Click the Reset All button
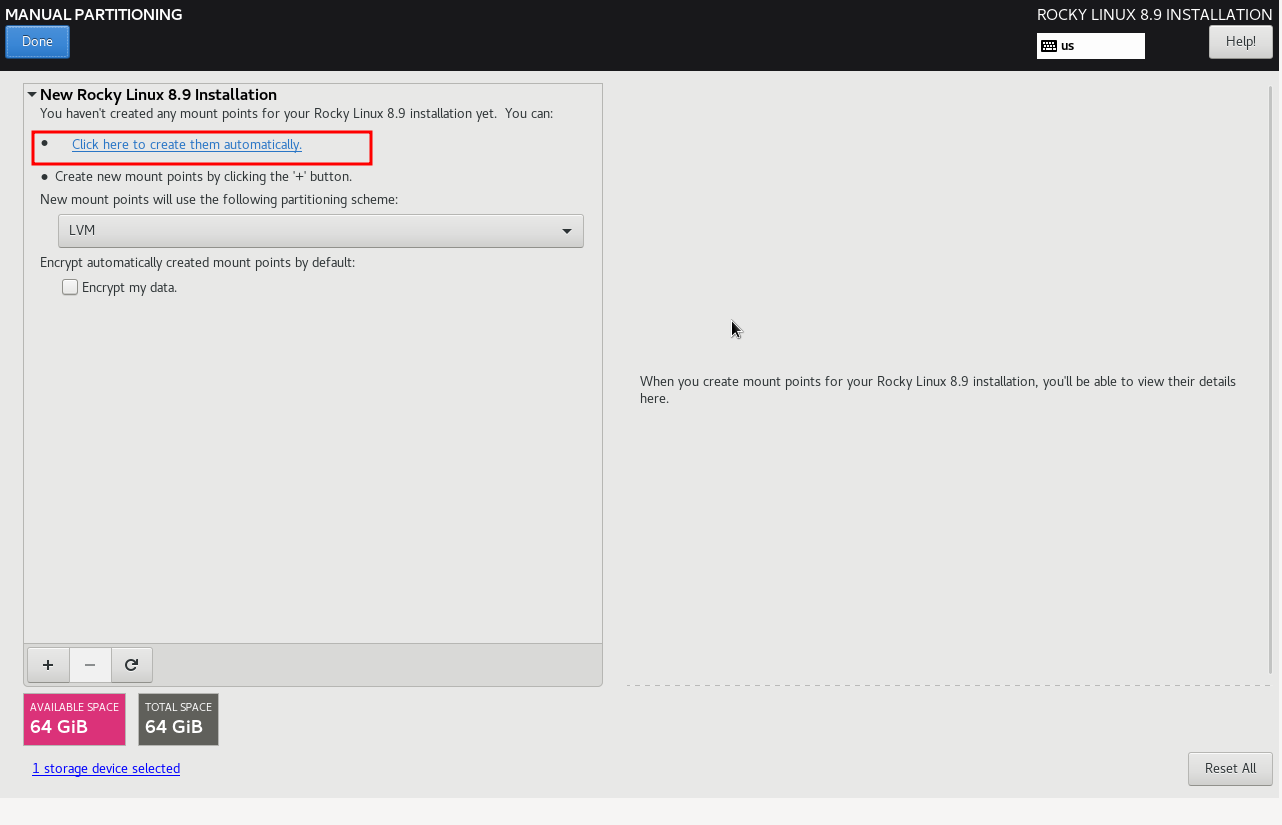The image size is (1282, 825). (x=1230, y=769)
